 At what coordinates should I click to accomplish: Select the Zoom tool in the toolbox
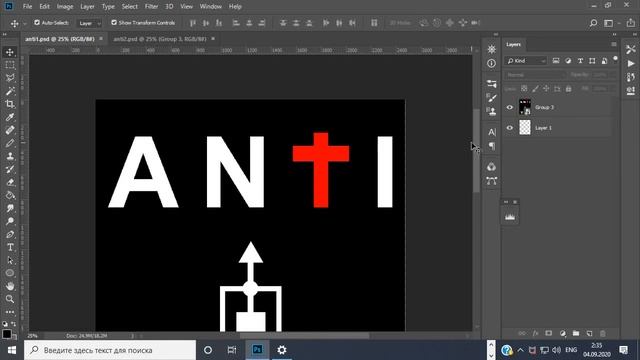click(x=10, y=299)
